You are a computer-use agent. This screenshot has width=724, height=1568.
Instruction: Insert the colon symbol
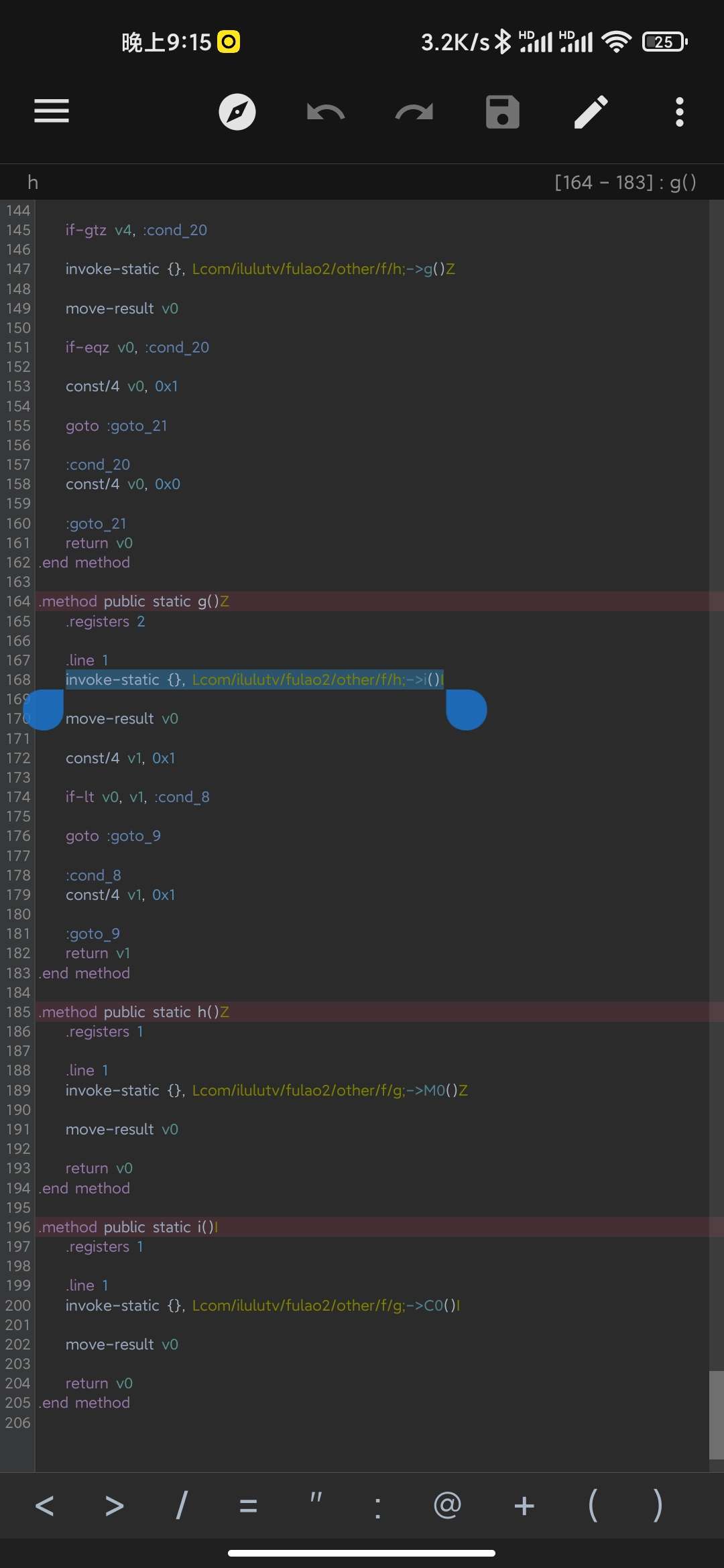[x=377, y=1506]
